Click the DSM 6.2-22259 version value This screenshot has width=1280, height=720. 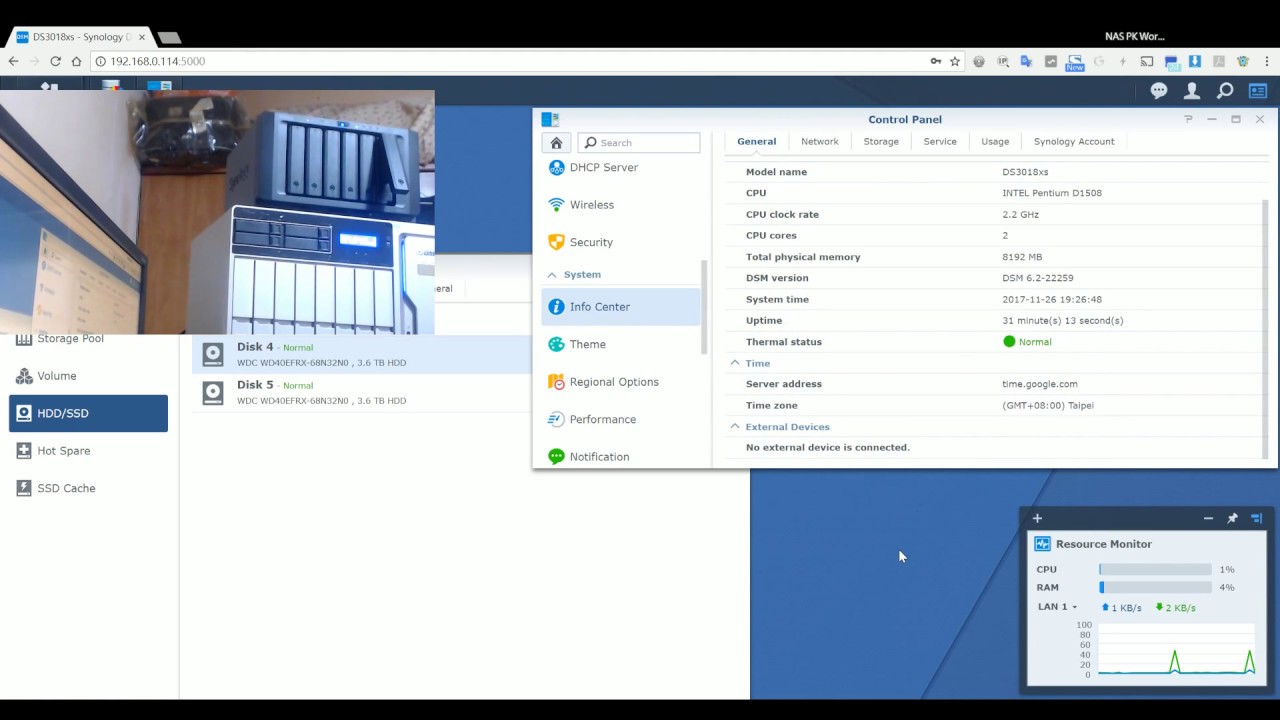1038,278
